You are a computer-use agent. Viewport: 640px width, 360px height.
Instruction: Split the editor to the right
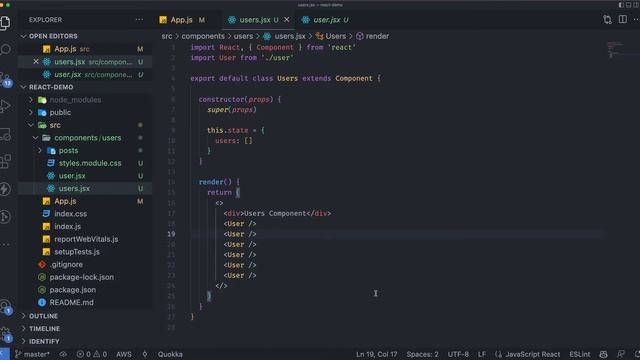tap(622, 20)
